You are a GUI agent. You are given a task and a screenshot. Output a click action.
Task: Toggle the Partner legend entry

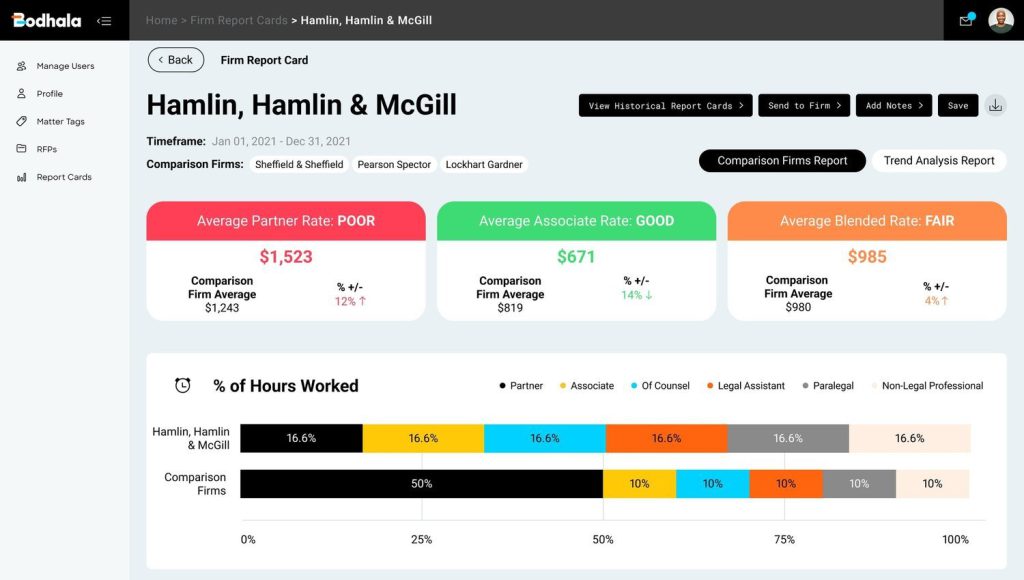coord(521,386)
